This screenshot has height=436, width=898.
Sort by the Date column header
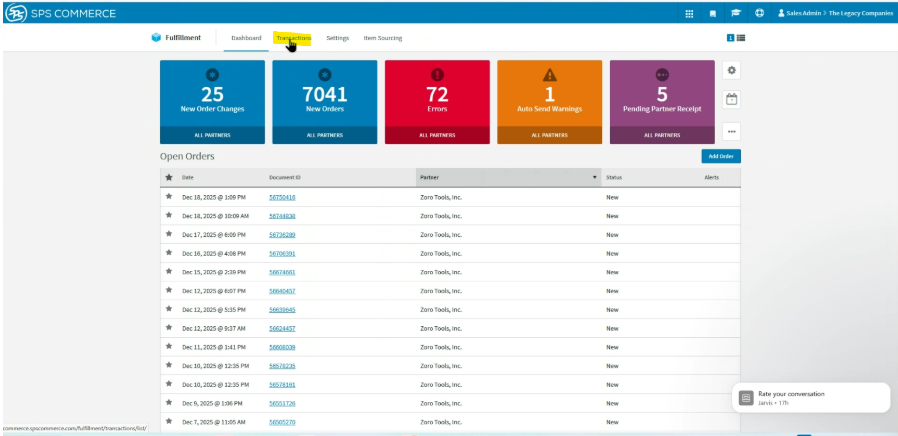click(x=188, y=178)
